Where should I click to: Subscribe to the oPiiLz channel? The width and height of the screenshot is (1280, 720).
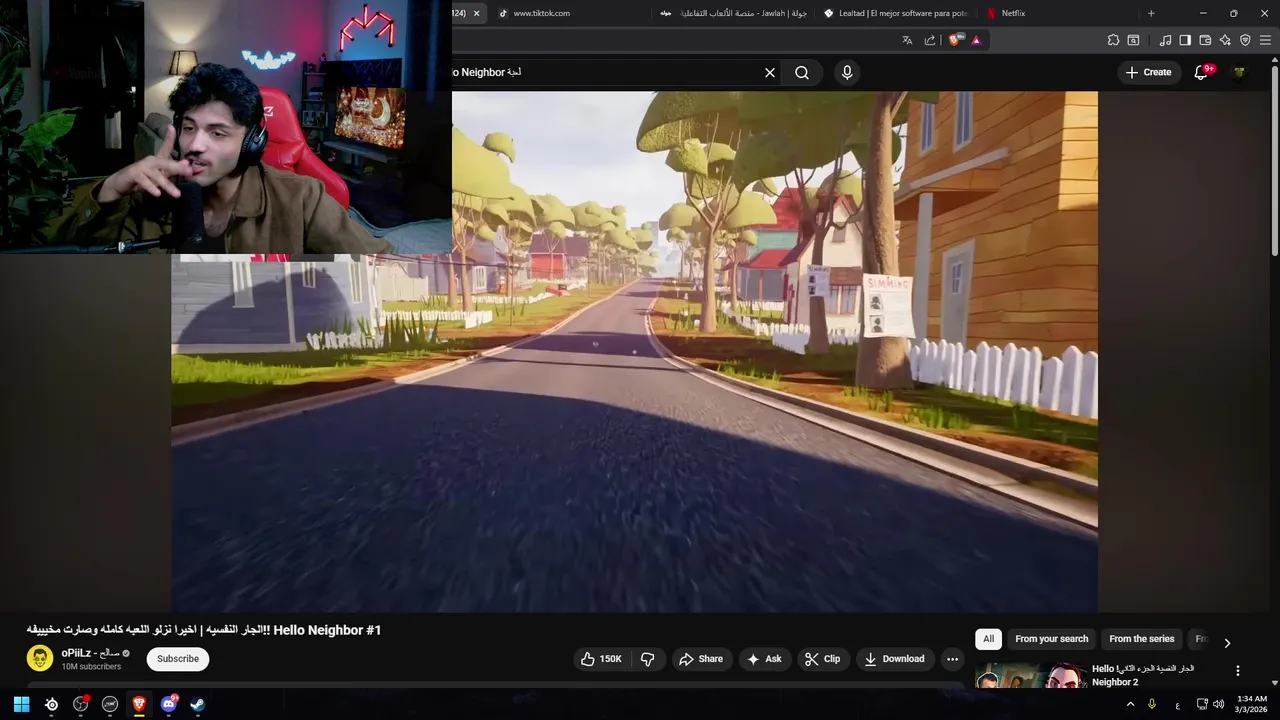coord(178,658)
